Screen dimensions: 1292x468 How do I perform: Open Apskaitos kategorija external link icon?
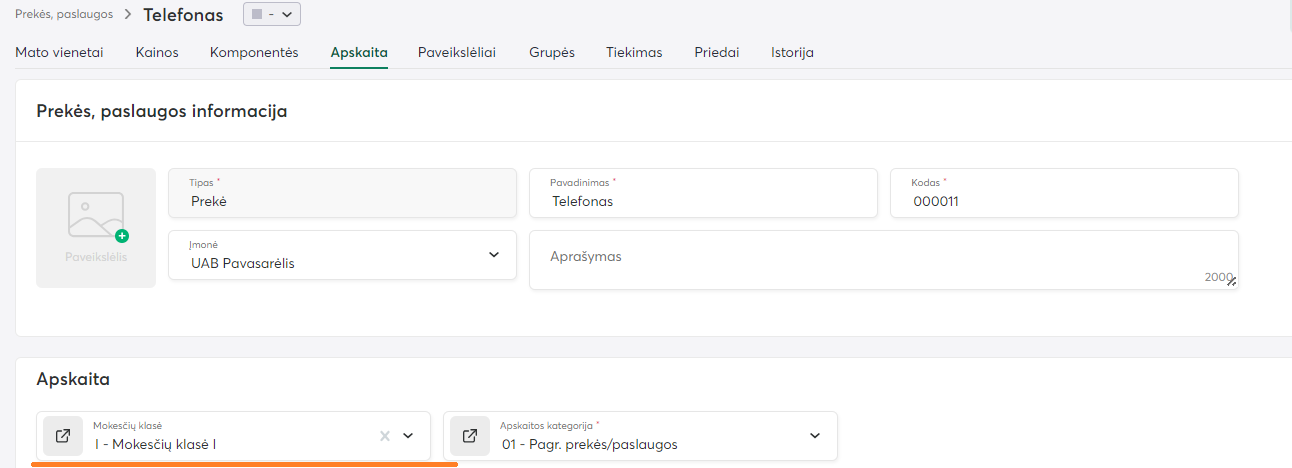coord(469,436)
